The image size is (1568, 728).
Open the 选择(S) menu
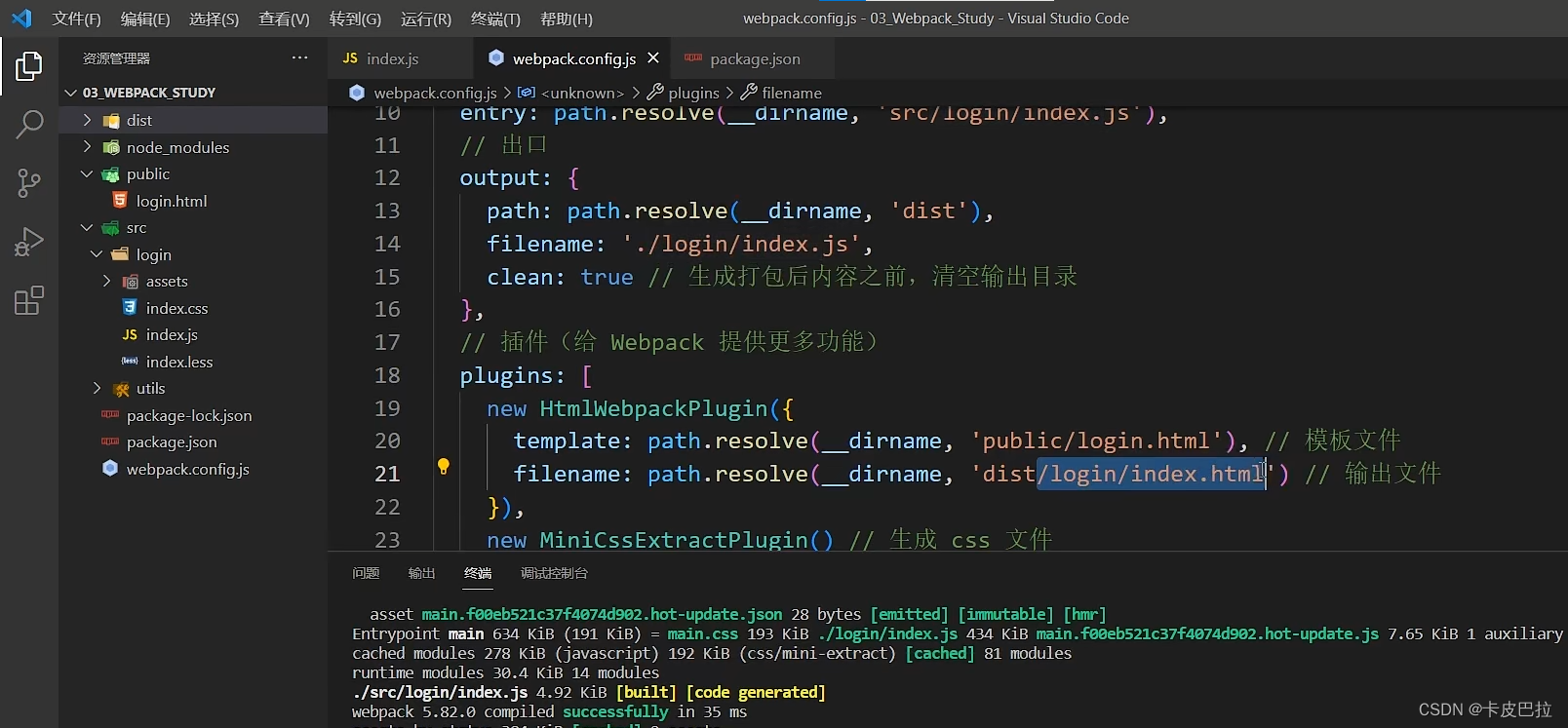coord(214,19)
